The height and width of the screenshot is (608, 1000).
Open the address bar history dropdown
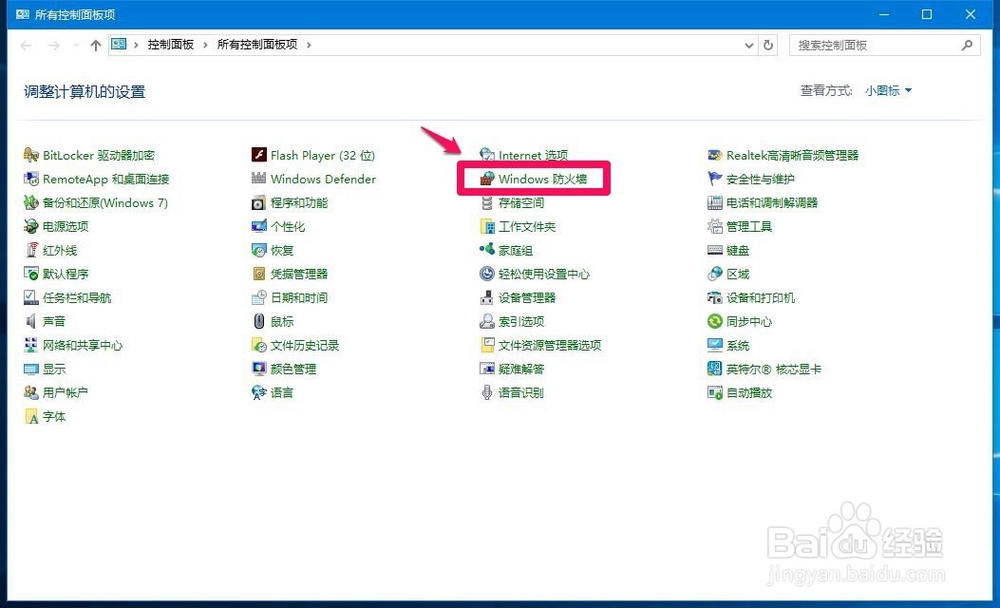(x=749, y=44)
